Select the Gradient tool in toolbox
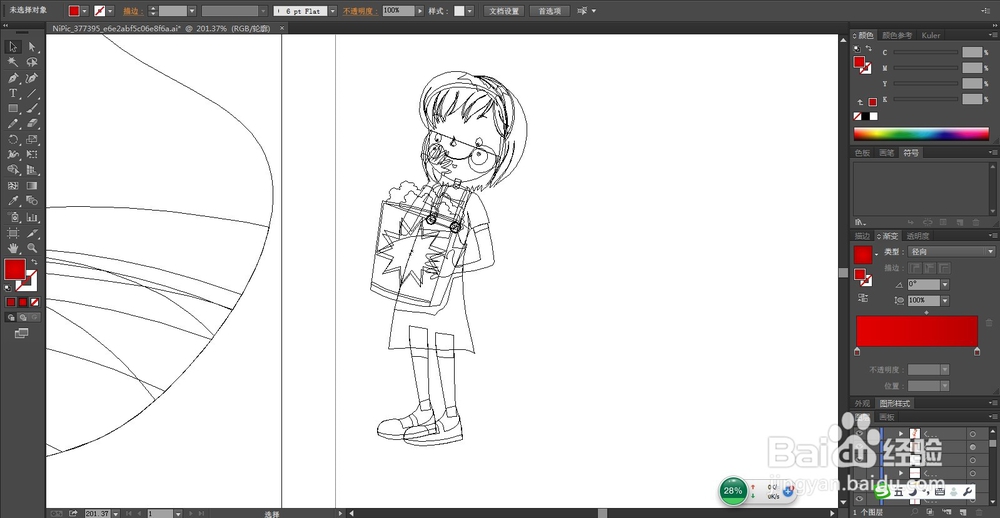 click(32, 186)
